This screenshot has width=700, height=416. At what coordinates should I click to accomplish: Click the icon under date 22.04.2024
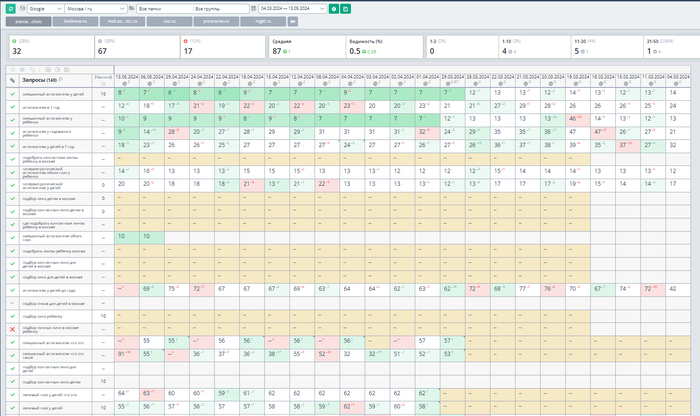(x=225, y=83)
